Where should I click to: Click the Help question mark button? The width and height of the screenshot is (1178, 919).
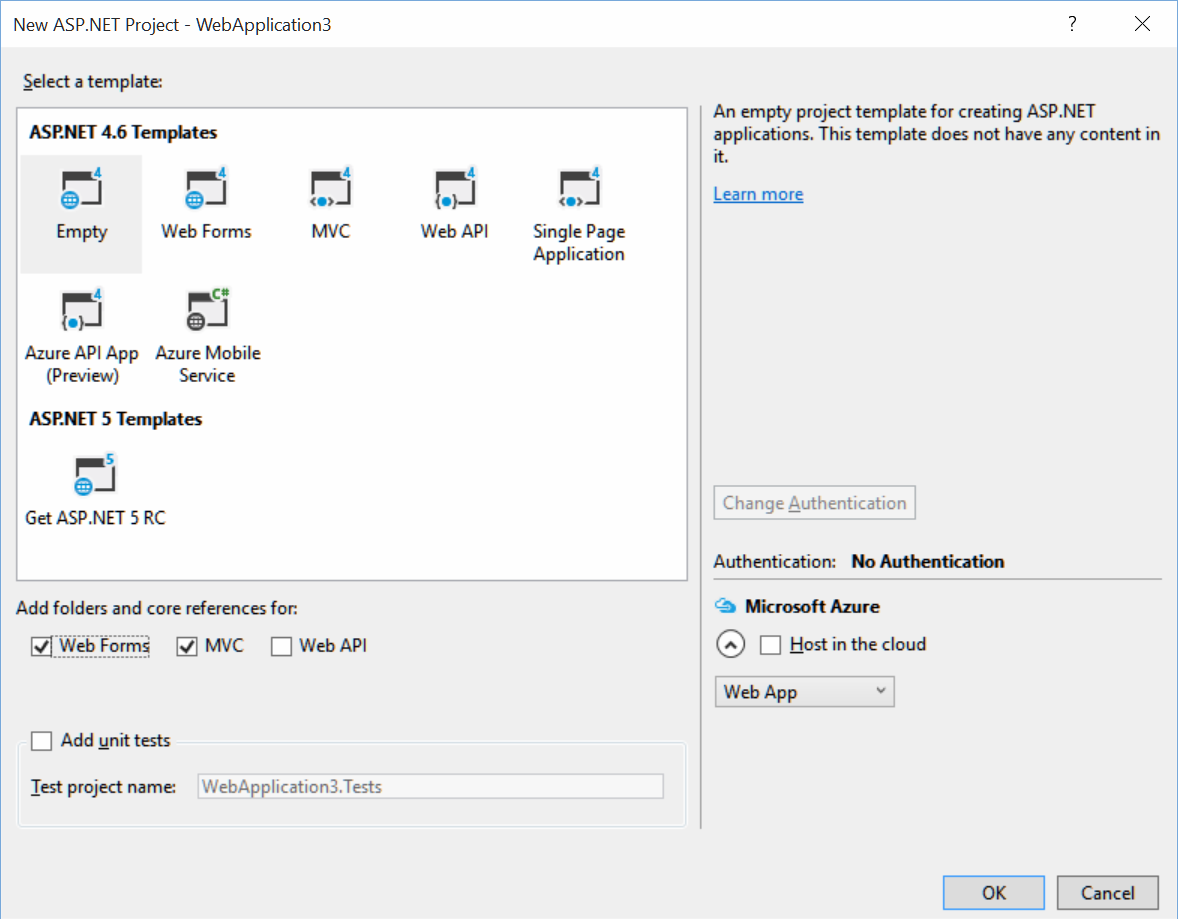pyautogui.click(x=1072, y=24)
